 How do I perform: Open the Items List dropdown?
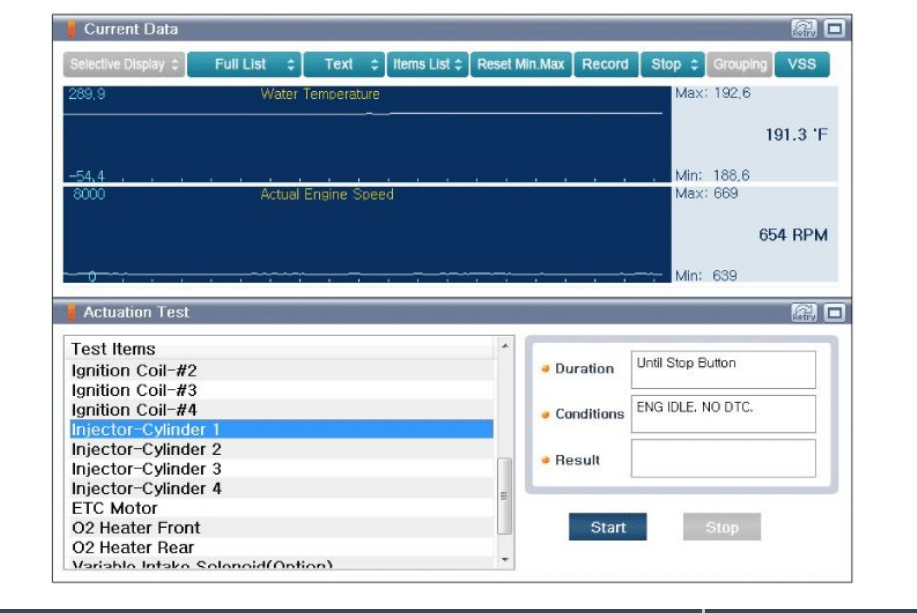coord(428,64)
